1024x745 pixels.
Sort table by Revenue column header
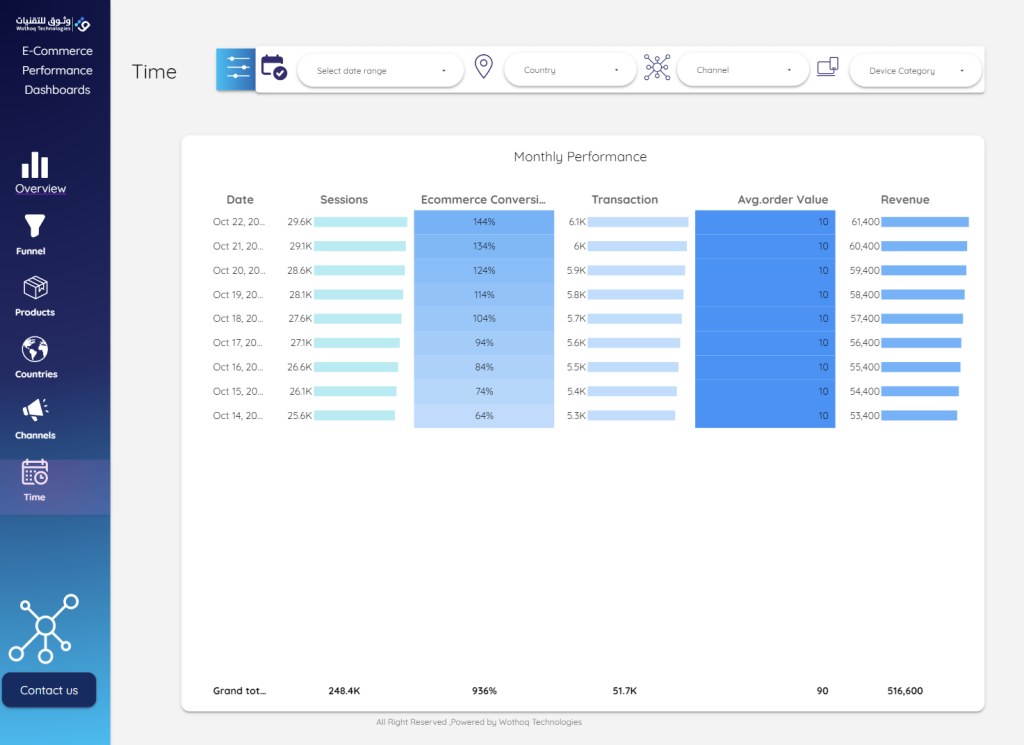click(905, 200)
